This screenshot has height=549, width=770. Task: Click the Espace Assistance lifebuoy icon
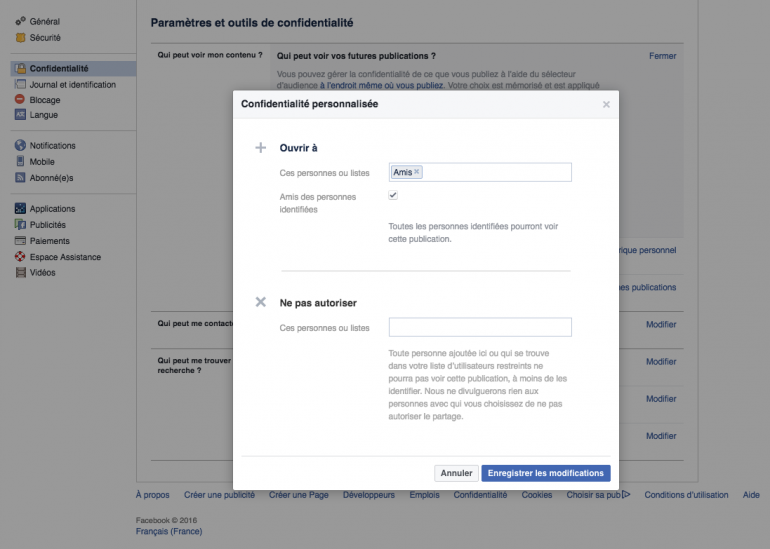click(20, 257)
